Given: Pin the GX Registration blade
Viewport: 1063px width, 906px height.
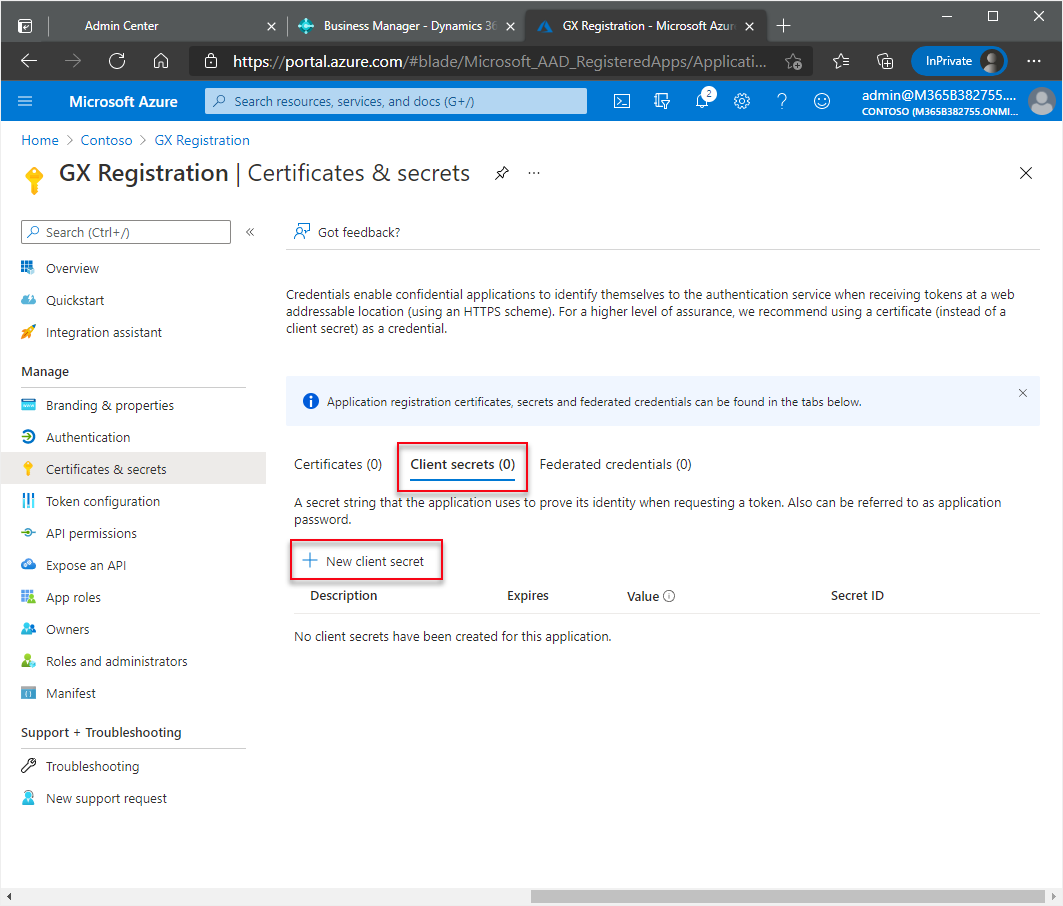Looking at the screenshot, I should pos(502,173).
